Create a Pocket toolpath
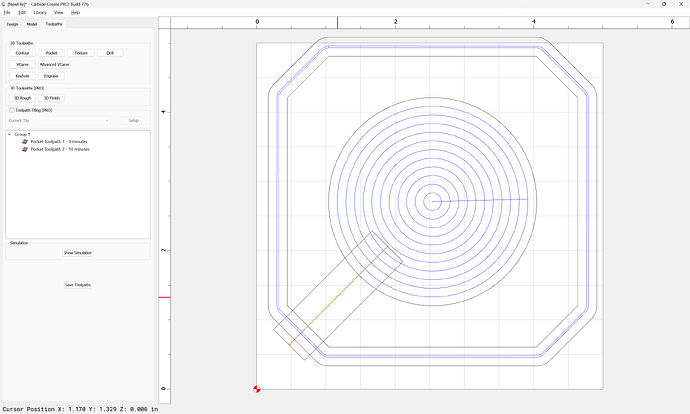Image resolution: width=690 pixels, height=414 pixels. [x=51, y=53]
